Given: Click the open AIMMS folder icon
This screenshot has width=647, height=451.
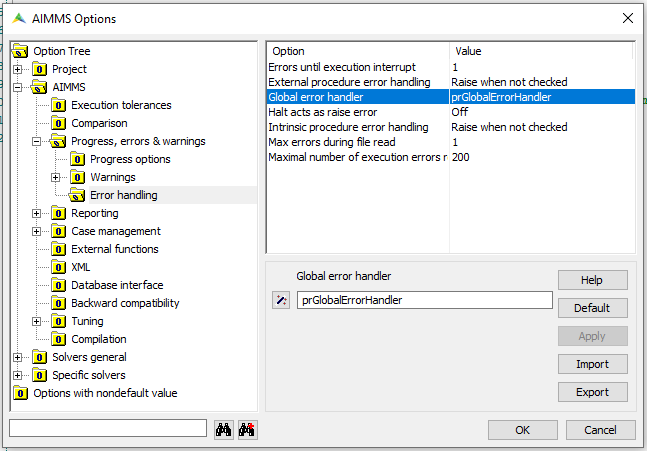Looking at the screenshot, I should pyautogui.click(x=39, y=87).
